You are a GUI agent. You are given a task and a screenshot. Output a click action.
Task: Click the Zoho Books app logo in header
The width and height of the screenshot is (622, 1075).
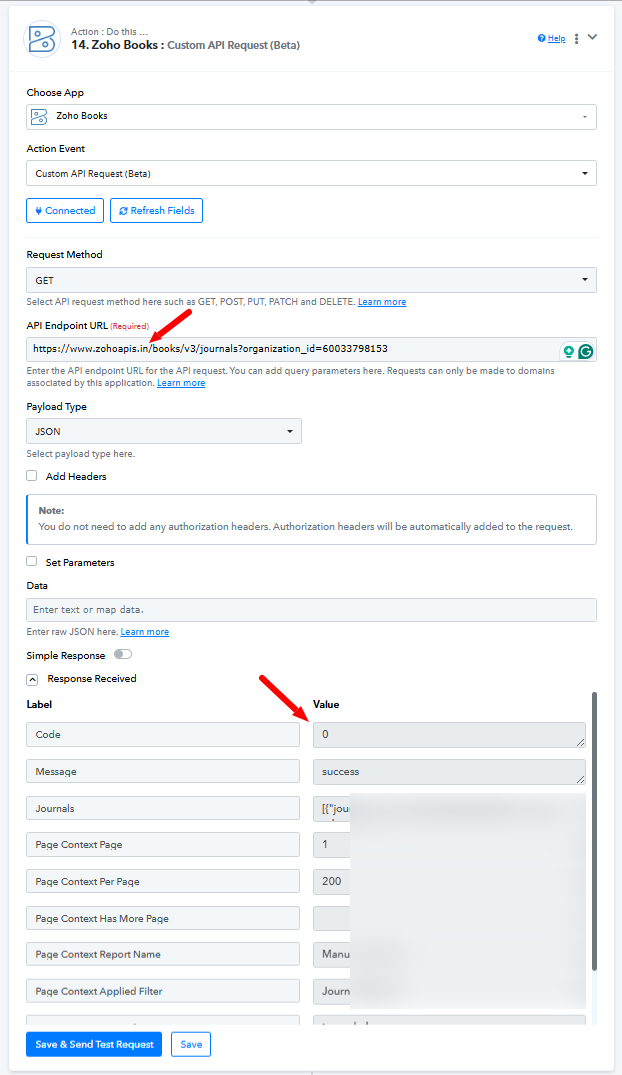(42, 38)
